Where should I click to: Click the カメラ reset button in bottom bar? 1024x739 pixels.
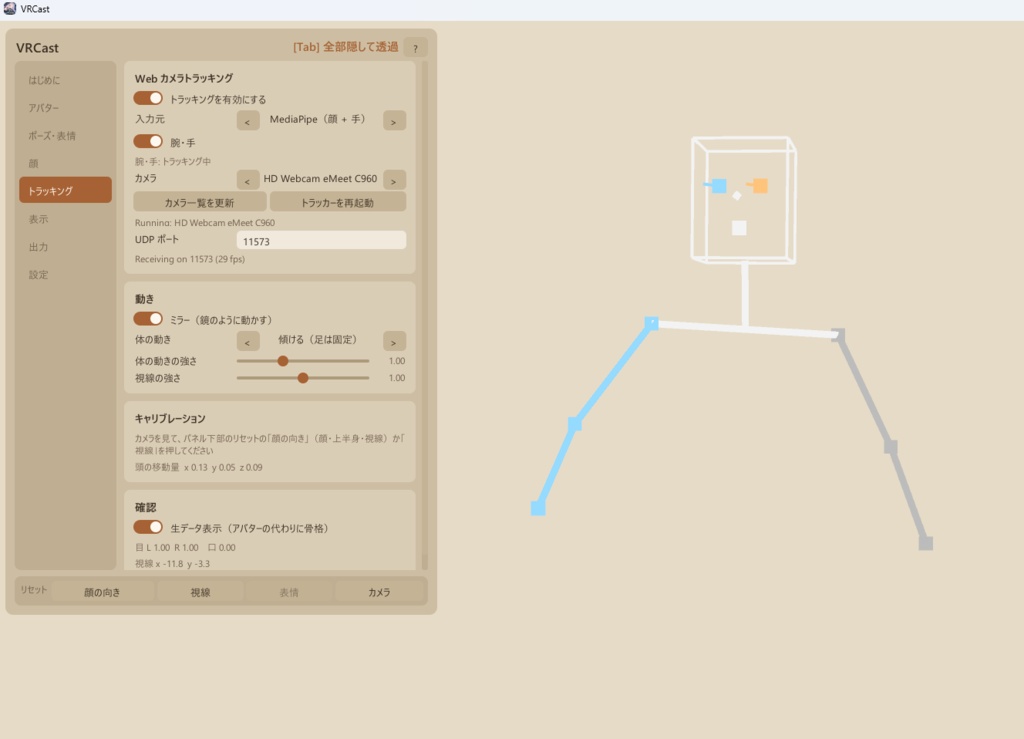click(379, 592)
